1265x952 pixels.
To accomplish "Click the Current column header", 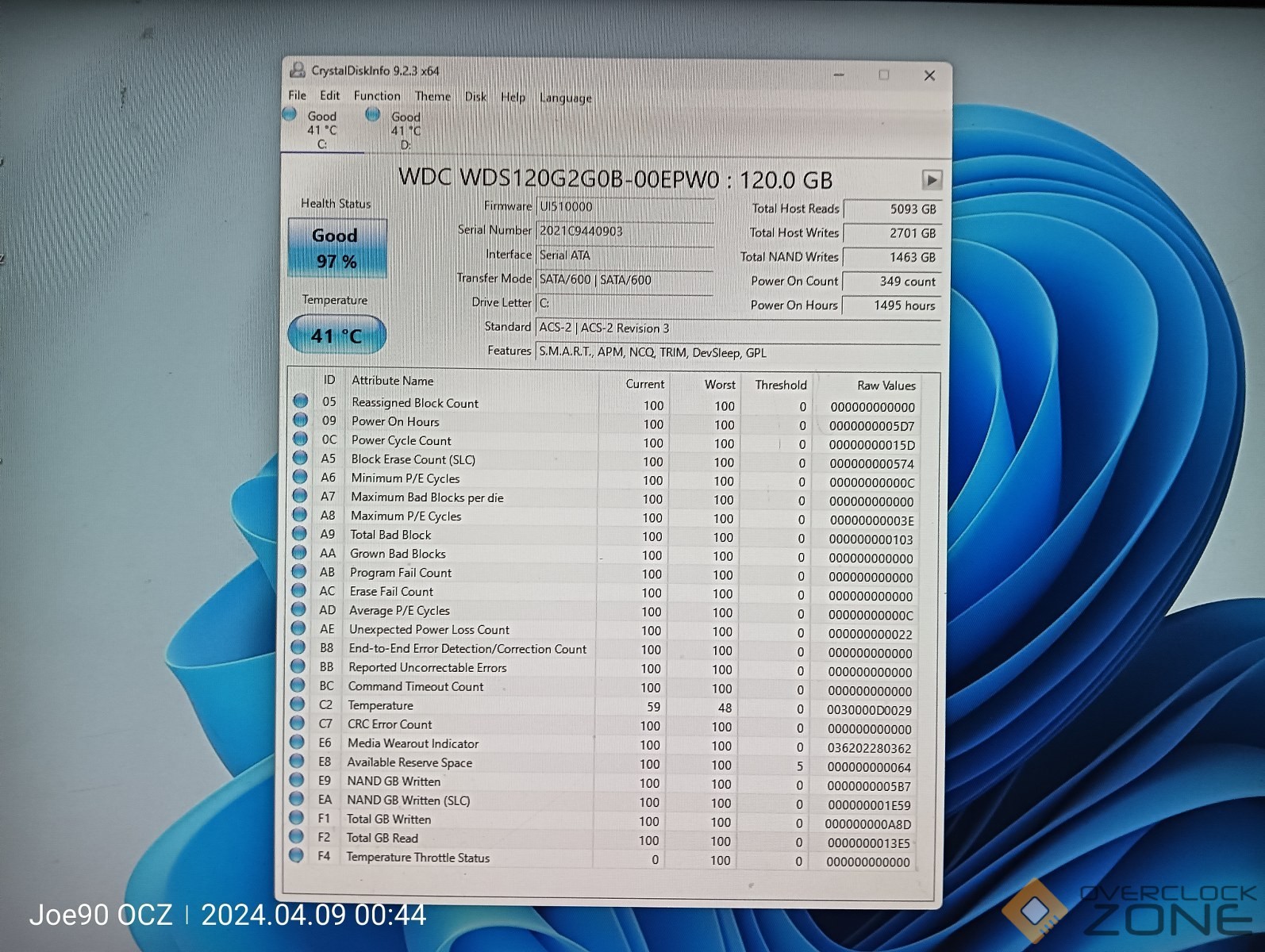I will (x=645, y=384).
